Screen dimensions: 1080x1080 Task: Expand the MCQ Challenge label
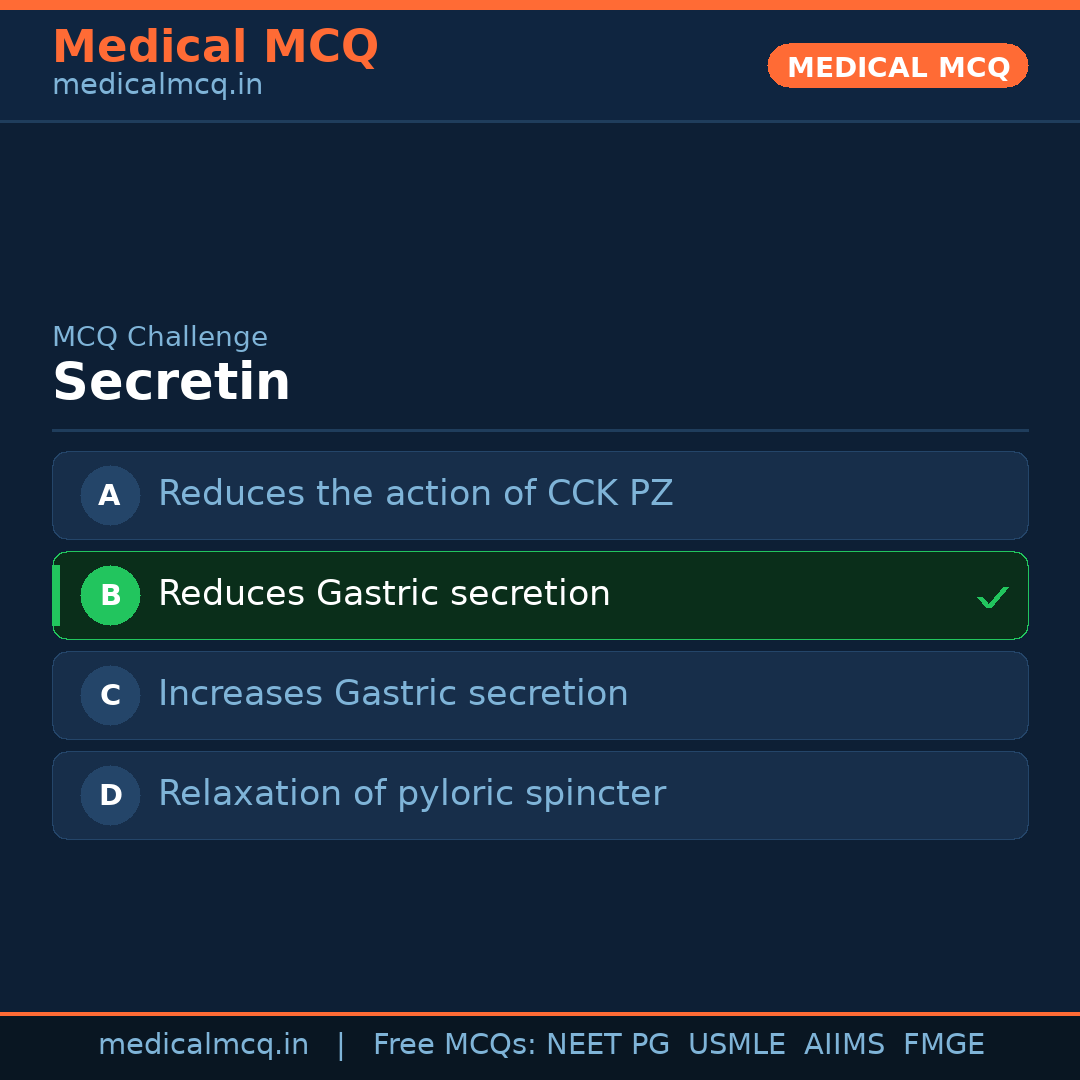(x=160, y=337)
